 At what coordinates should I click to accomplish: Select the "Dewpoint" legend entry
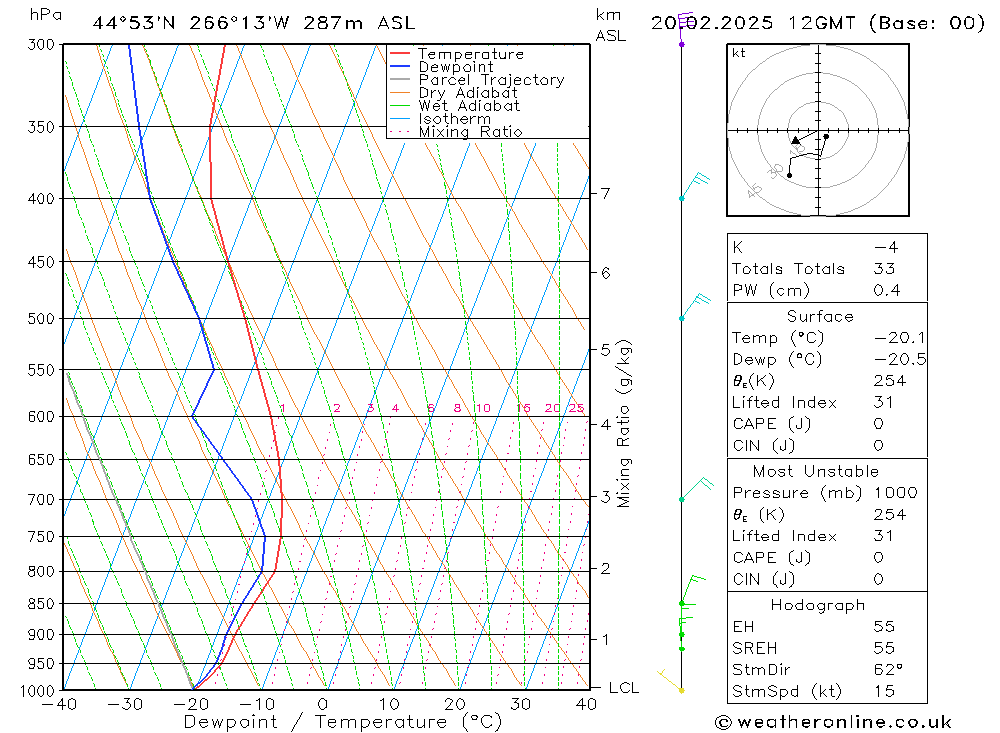click(455, 67)
